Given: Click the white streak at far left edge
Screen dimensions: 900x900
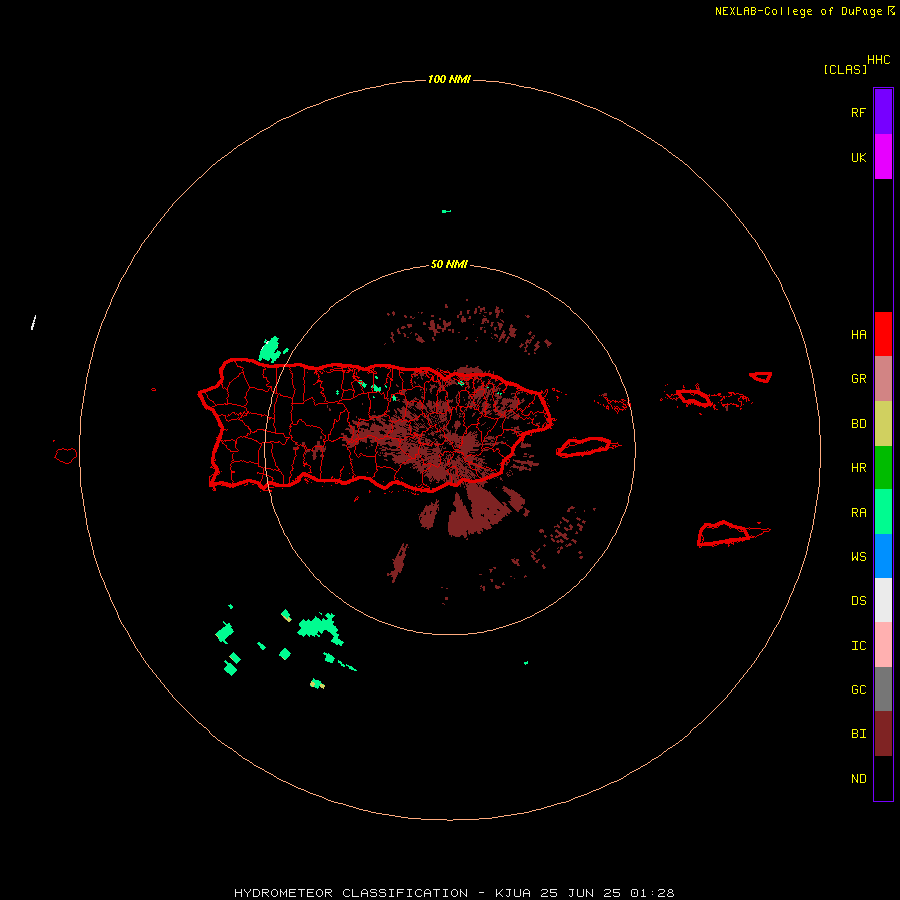Looking at the screenshot, I should click(x=33, y=322).
